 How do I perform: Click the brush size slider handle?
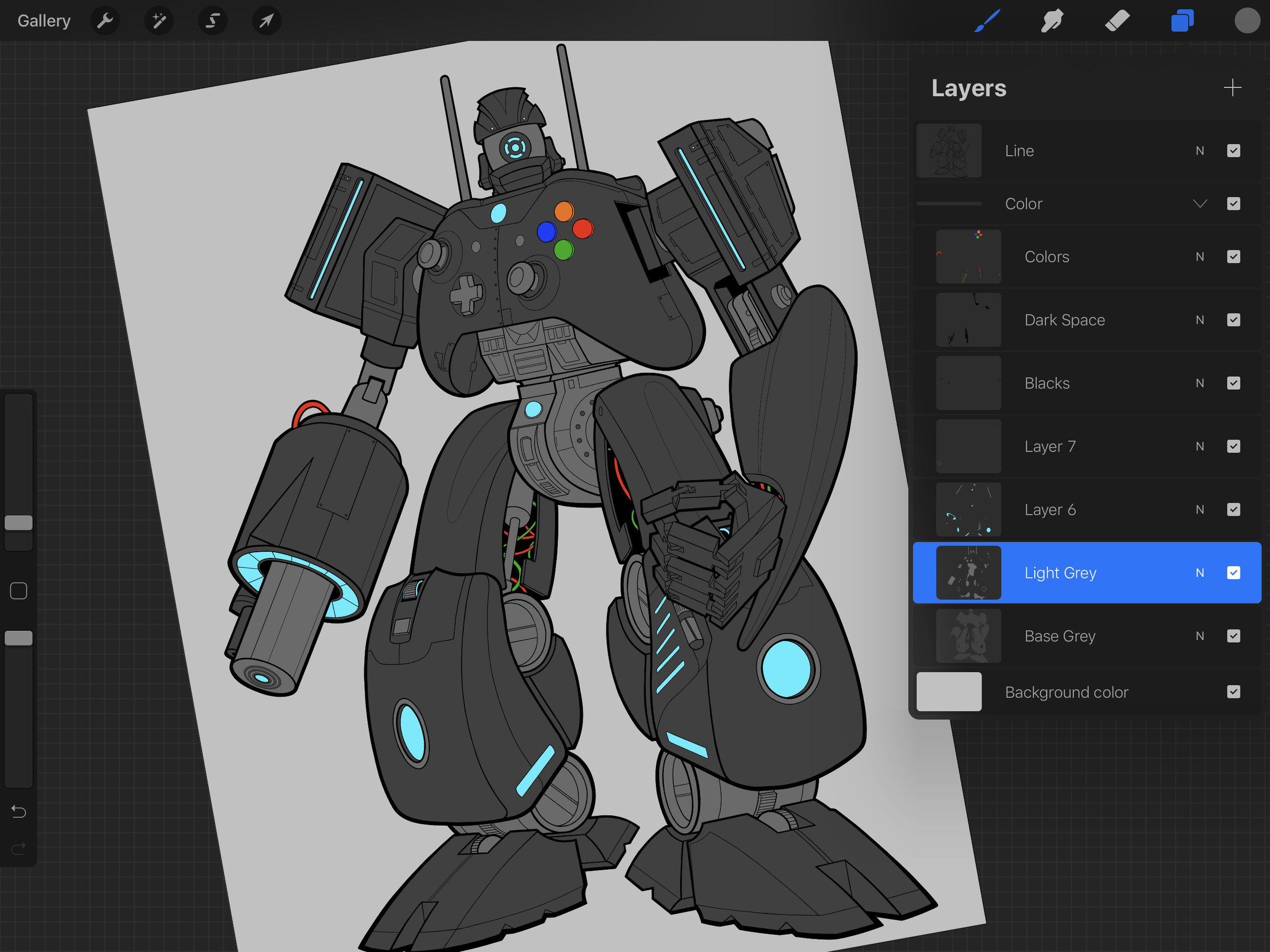(19, 523)
